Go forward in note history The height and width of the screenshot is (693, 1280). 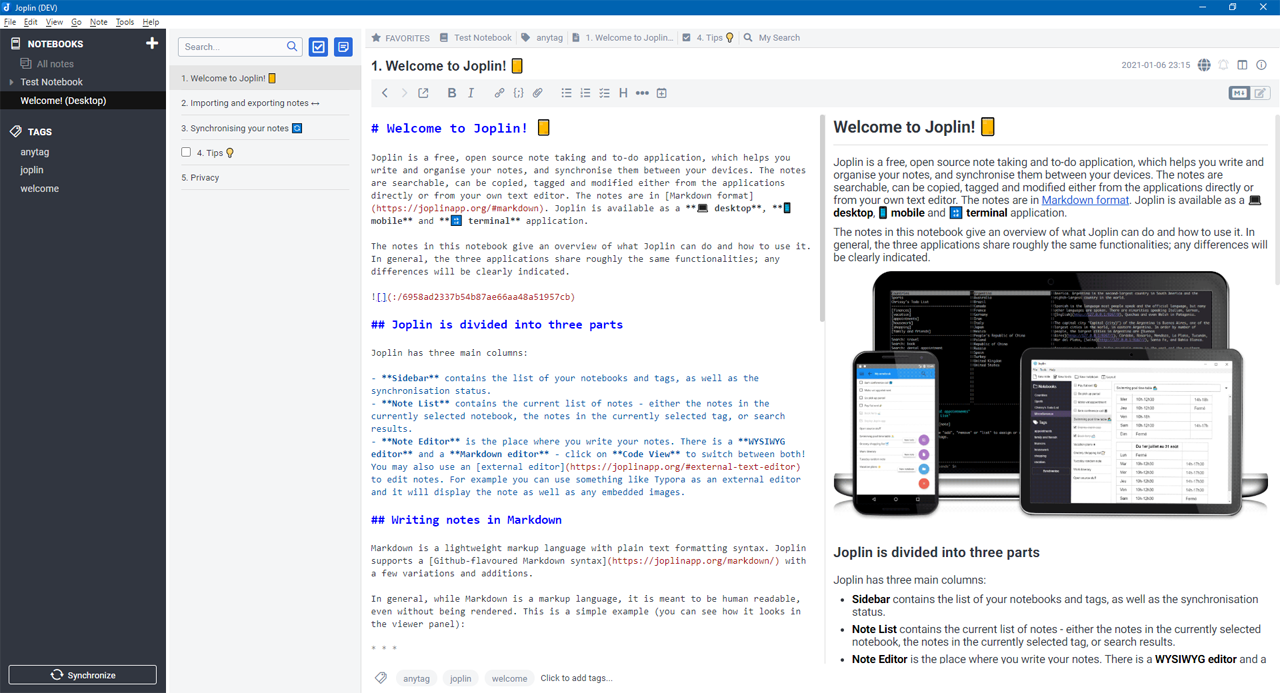pyautogui.click(x=404, y=93)
